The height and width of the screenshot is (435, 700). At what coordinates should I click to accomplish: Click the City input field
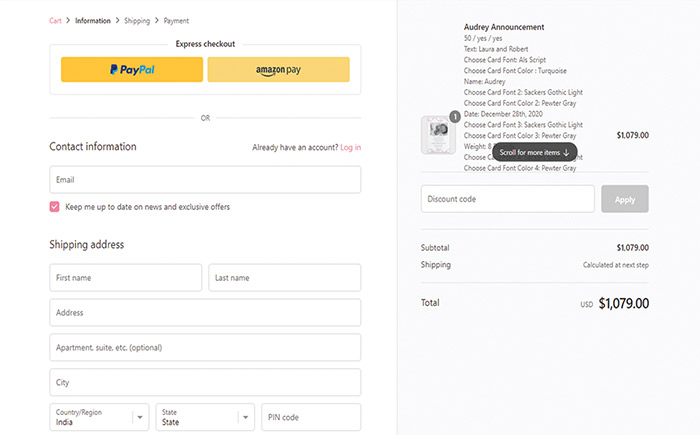tap(205, 382)
